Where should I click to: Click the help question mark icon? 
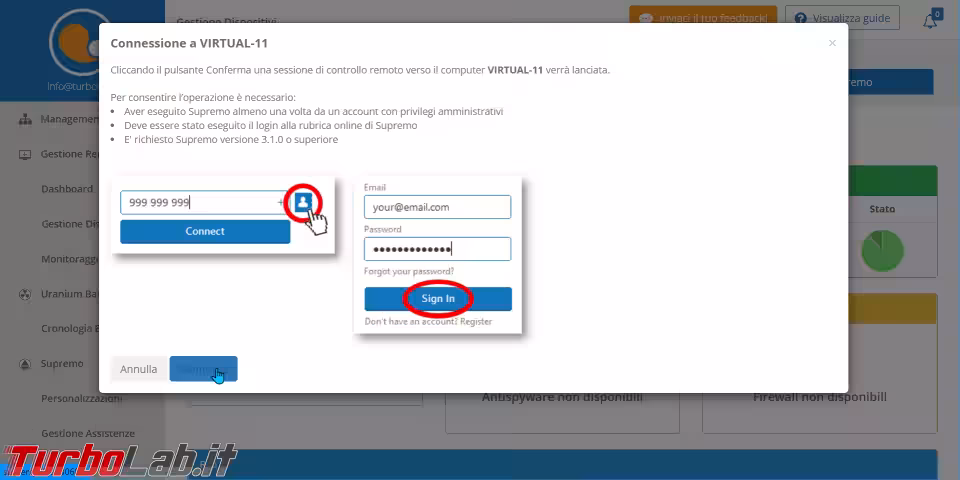[x=800, y=18]
